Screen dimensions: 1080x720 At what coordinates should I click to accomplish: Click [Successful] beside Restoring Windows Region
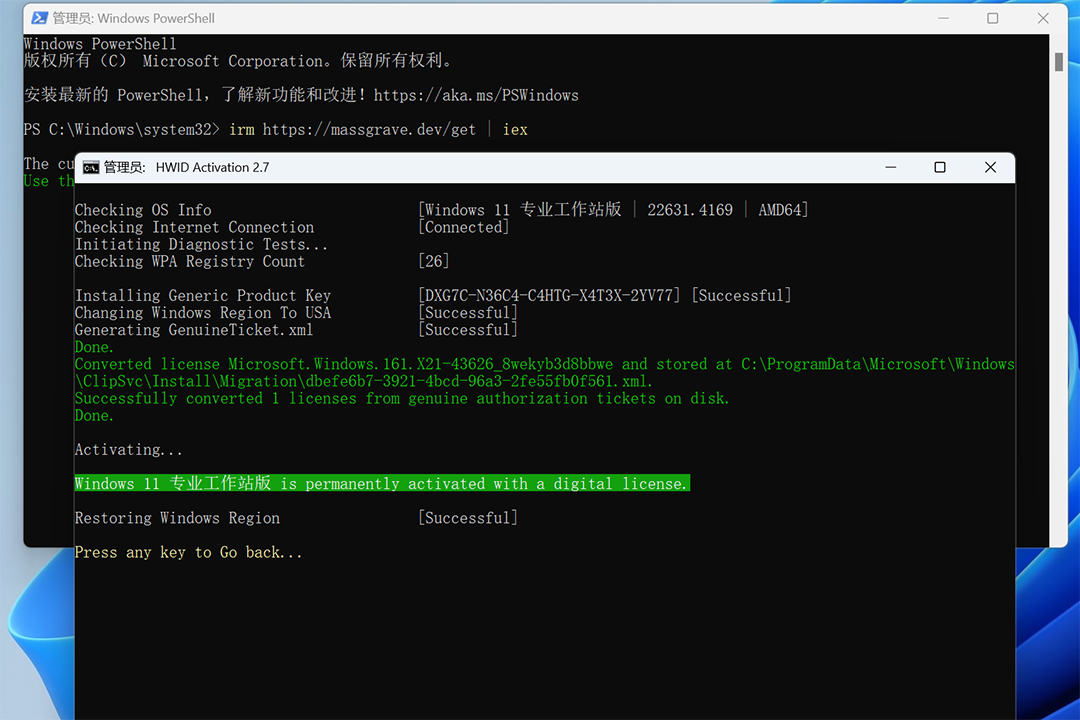pos(468,518)
